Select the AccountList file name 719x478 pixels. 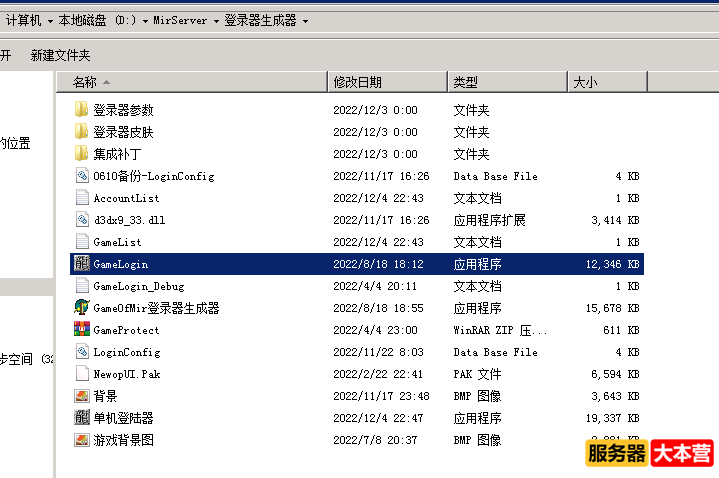tap(126, 198)
